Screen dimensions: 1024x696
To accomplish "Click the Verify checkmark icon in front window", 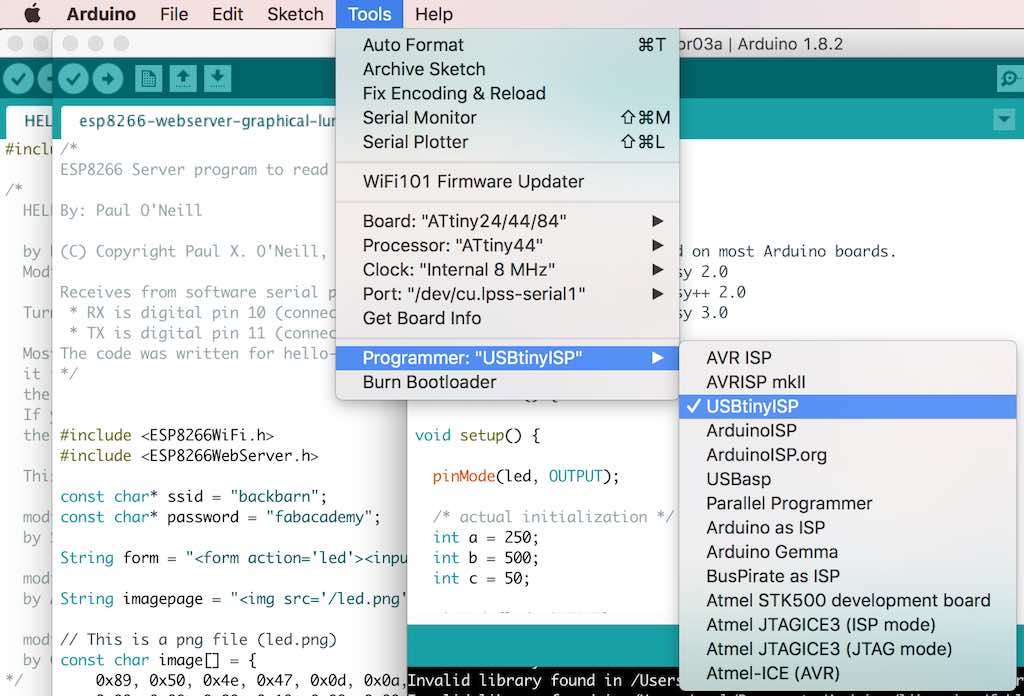I will [73, 79].
